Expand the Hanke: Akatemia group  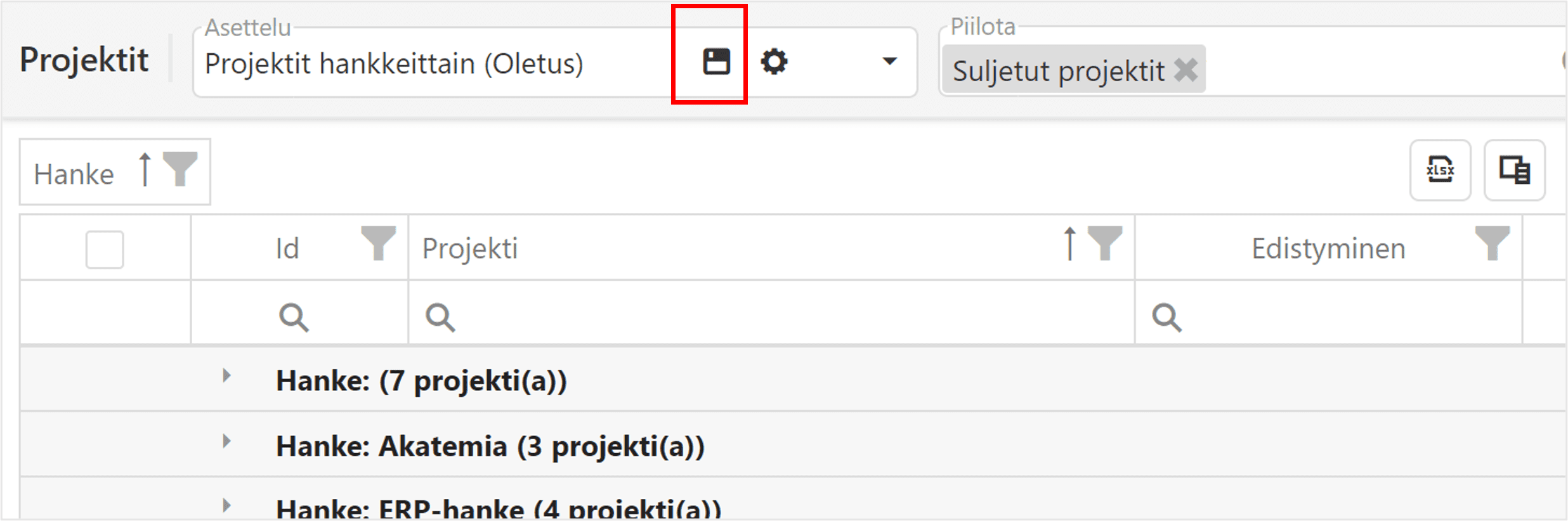click(x=226, y=441)
